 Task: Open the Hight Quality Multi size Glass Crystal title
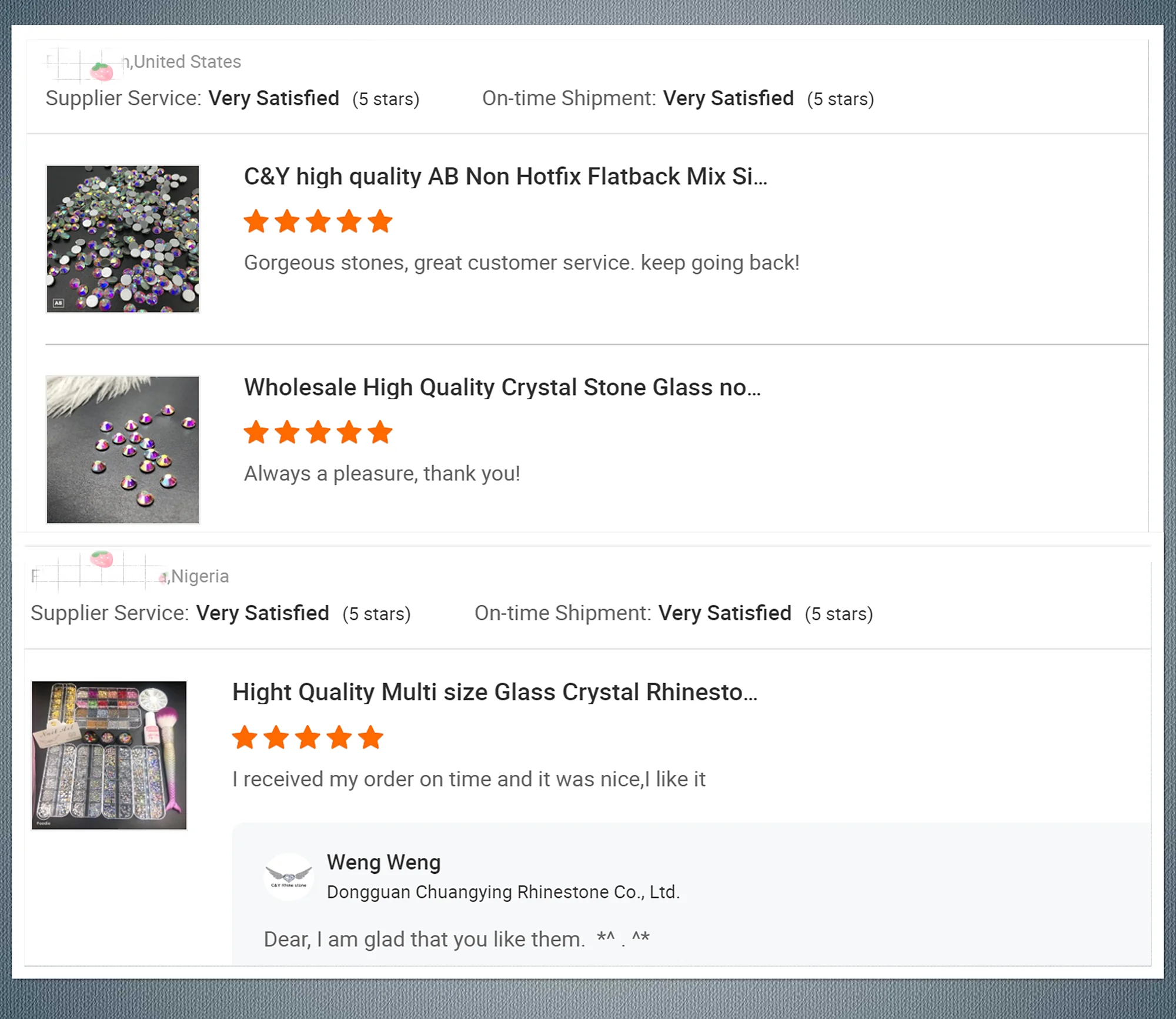(495, 692)
